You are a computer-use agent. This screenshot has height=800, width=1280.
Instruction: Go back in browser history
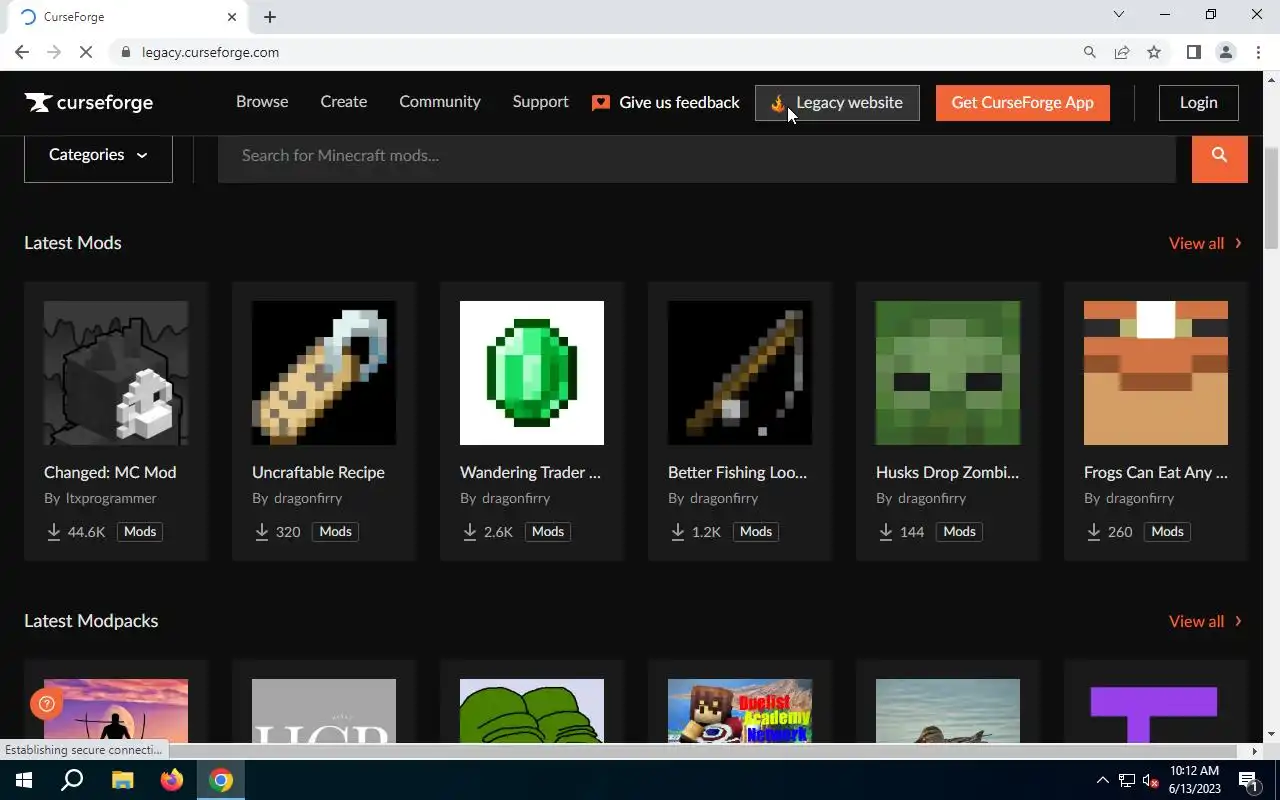click(22, 52)
